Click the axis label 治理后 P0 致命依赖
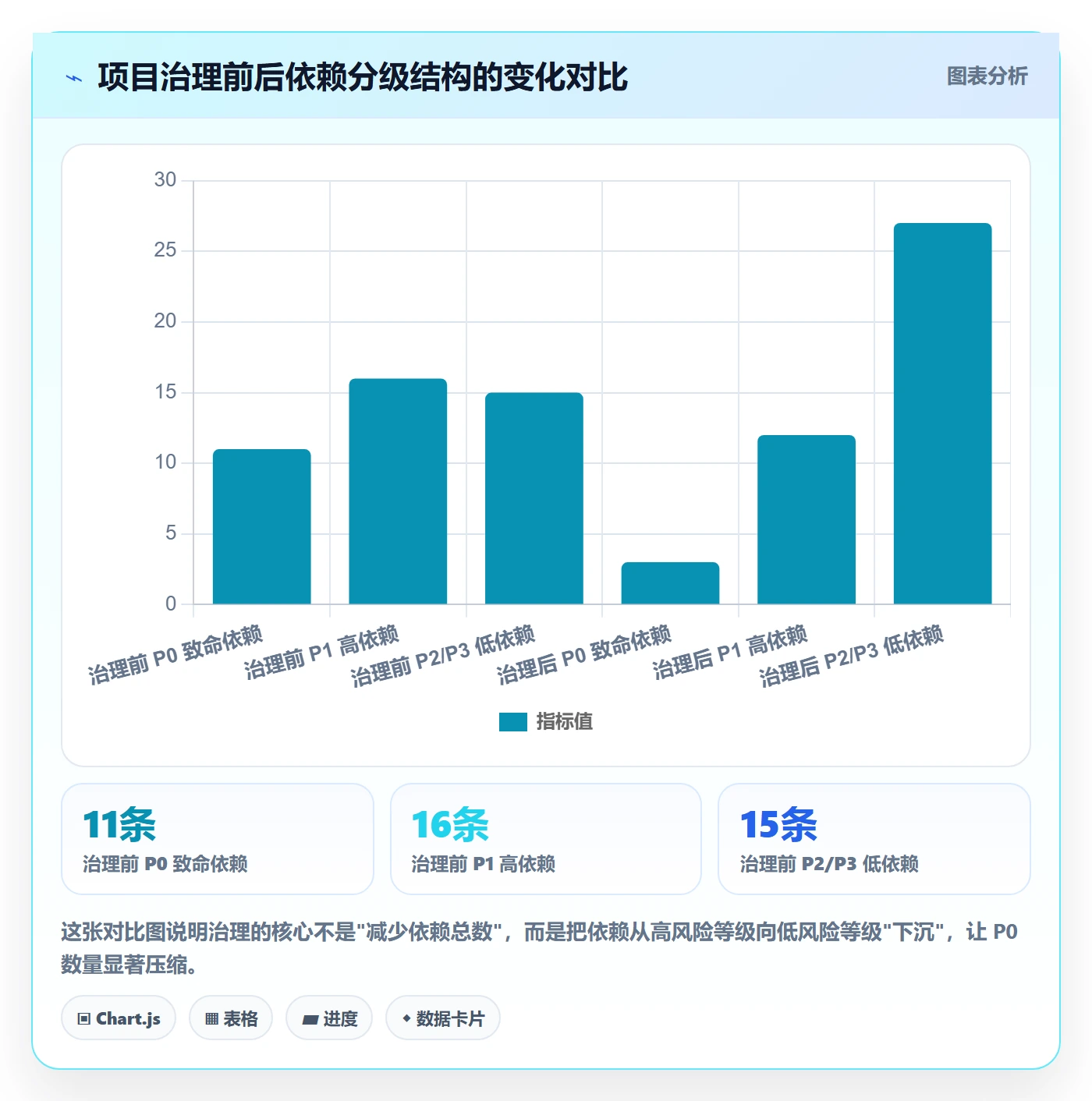 pyautogui.click(x=584, y=655)
